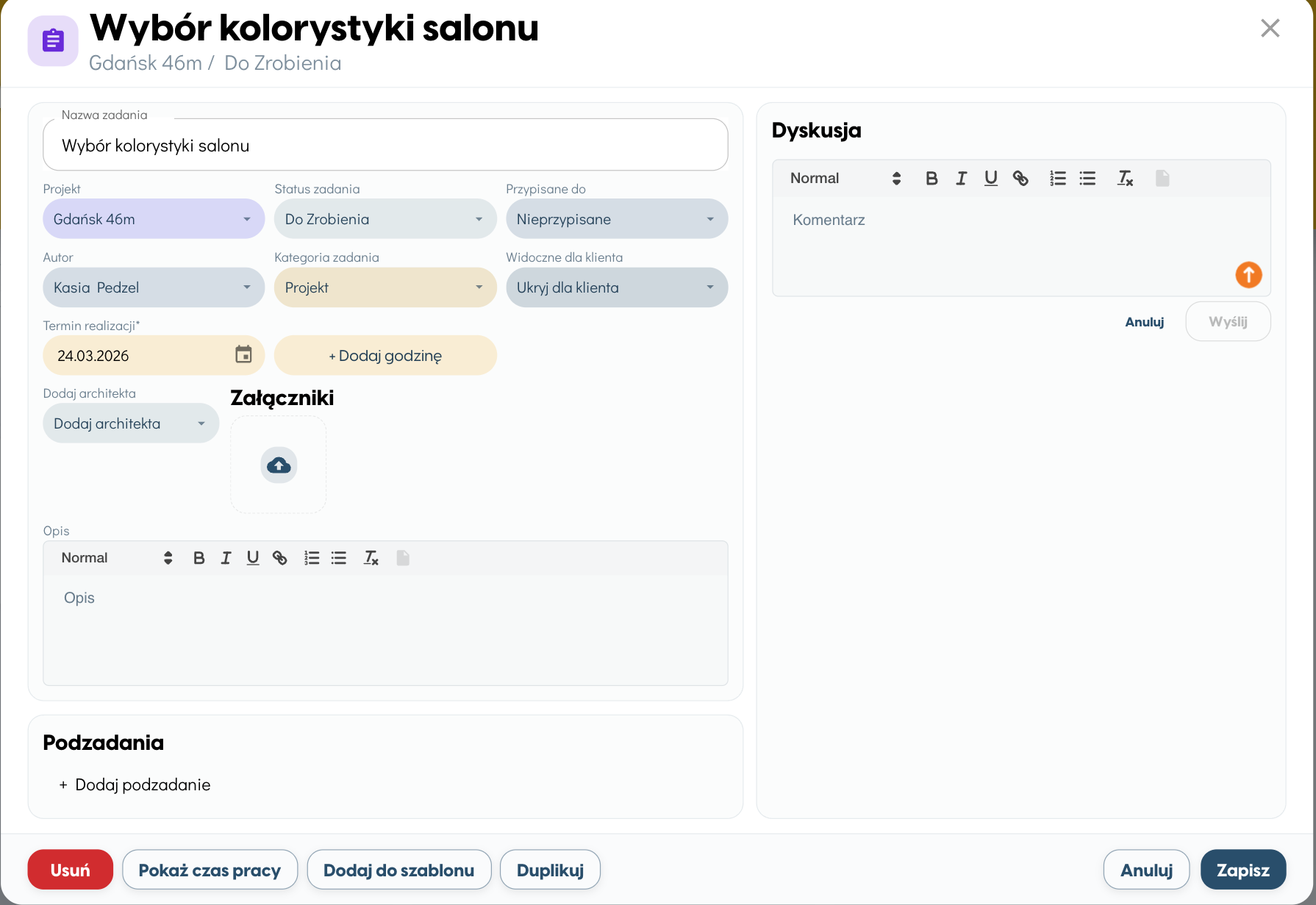This screenshot has height=905, width=1316.
Task: Open Status zadania dropdown Do Zrobienia
Action: click(385, 219)
